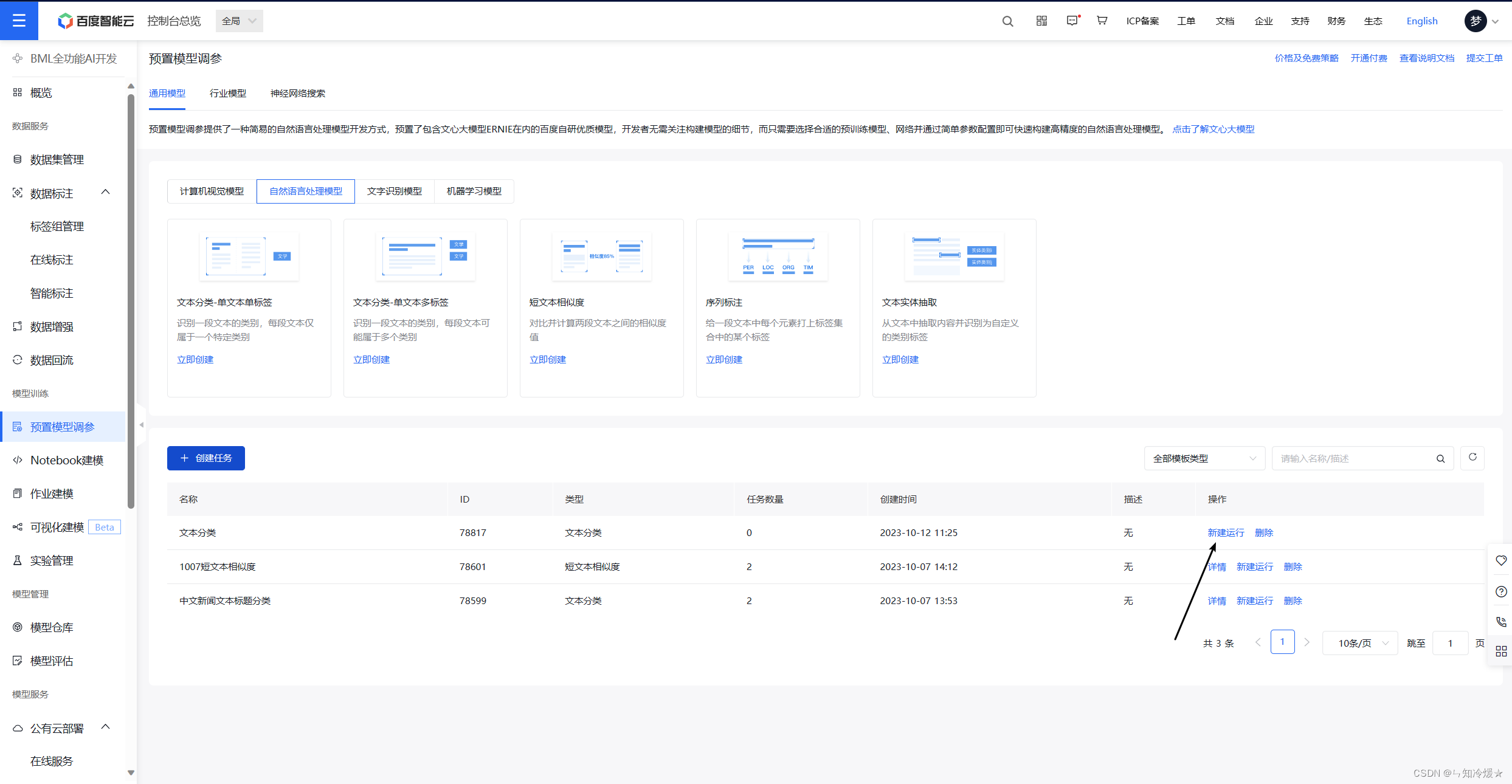This screenshot has height=784, width=1512.
Task: Click the grid icon at right edge bottom
Action: (1501, 651)
